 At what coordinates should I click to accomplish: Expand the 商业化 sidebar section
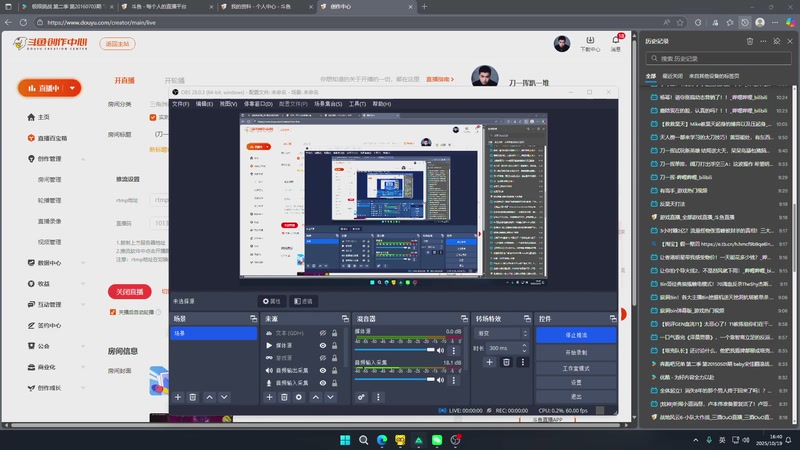click(83, 367)
